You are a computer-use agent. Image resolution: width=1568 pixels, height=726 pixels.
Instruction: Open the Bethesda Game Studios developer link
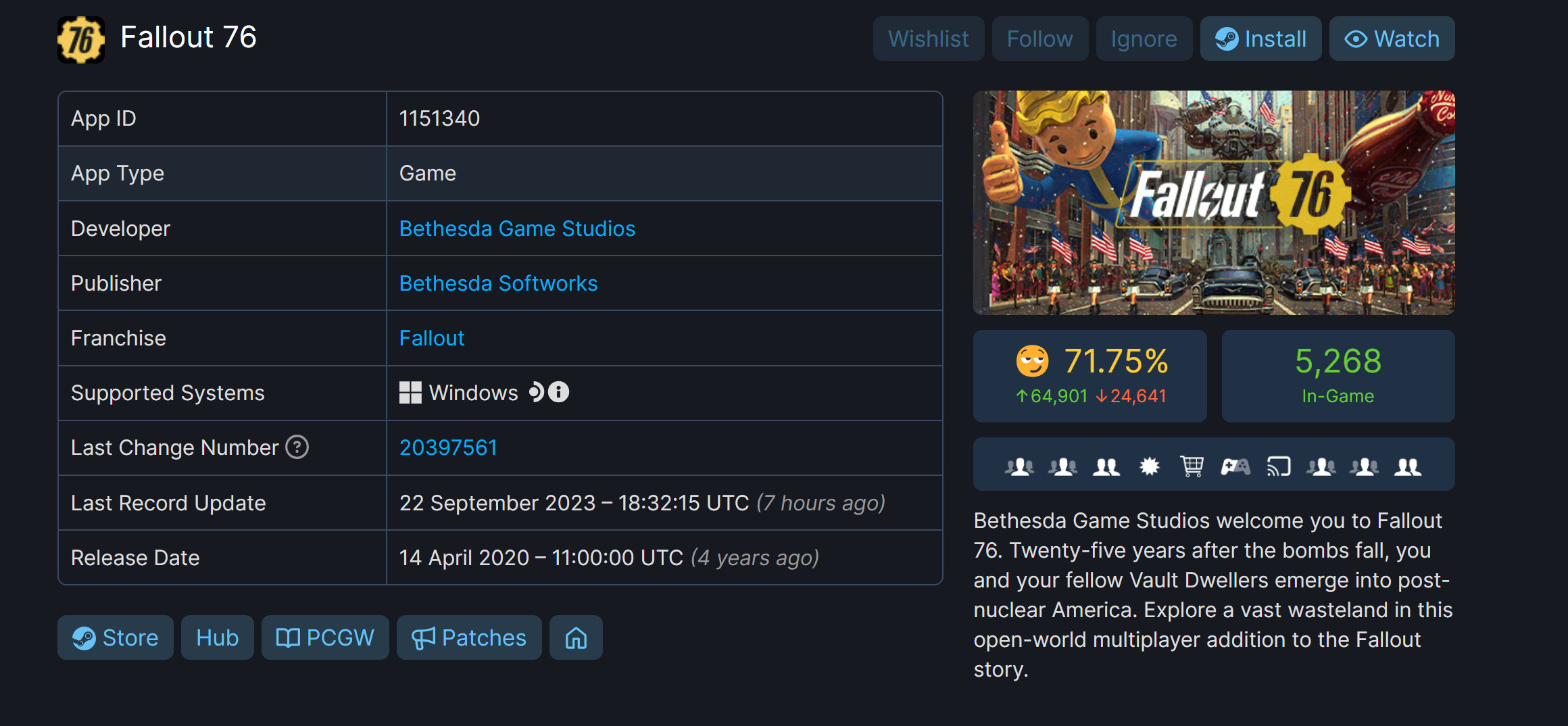point(517,228)
